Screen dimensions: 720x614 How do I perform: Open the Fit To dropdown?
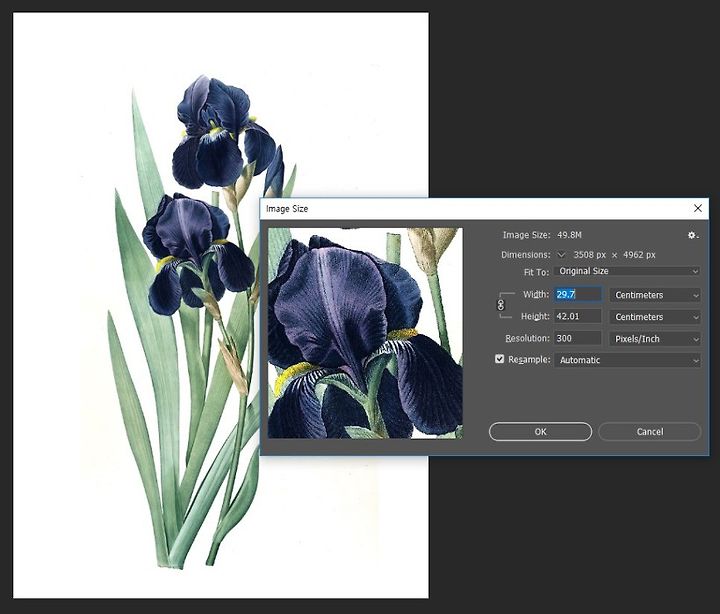click(627, 271)
